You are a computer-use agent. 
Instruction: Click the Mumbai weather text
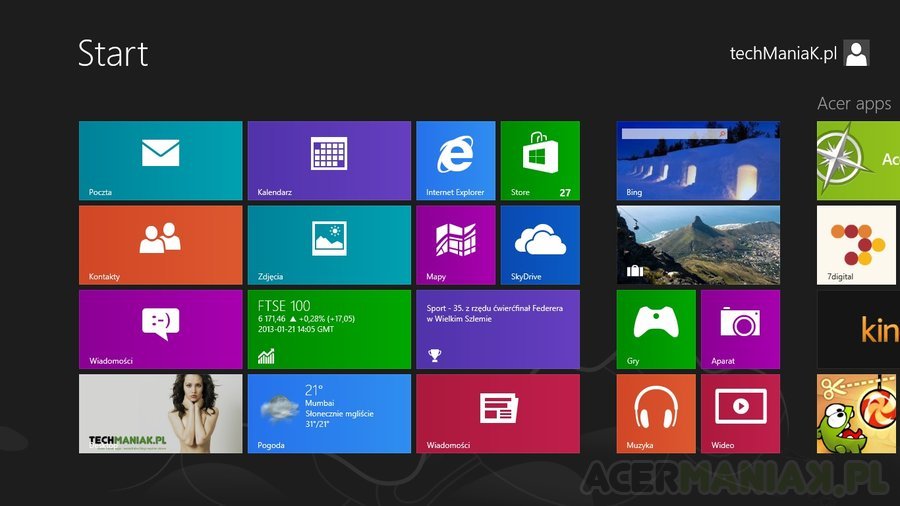coord(320,403)
